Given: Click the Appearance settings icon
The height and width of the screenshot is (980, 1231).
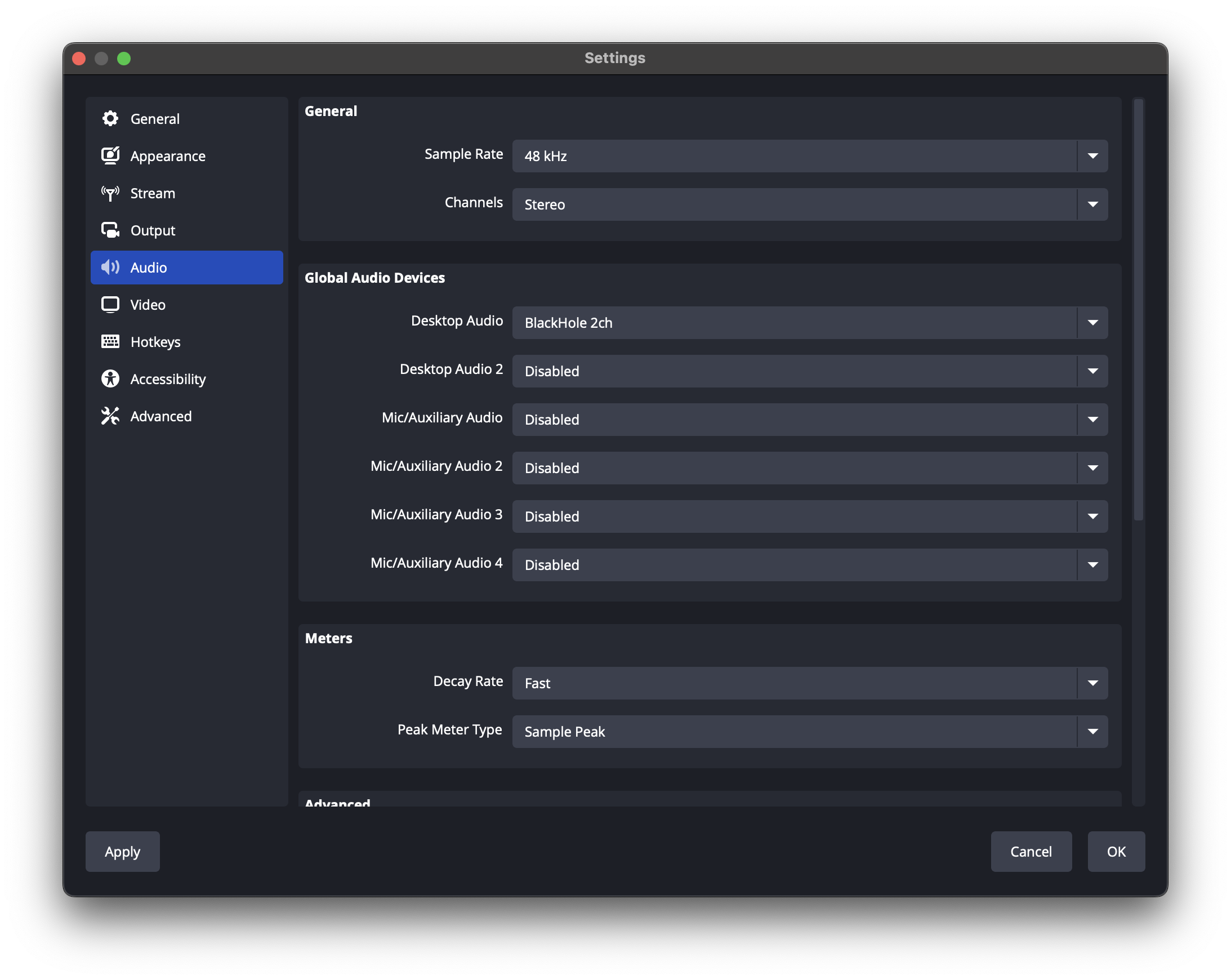Looking at the screenshot, I should coord(110,155).
